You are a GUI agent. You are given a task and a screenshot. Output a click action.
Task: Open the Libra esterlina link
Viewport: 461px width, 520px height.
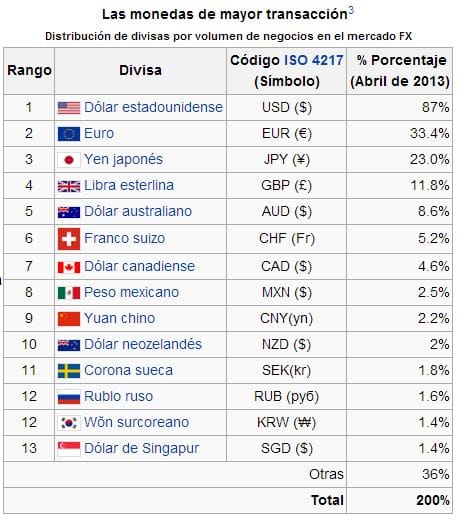(x=129, y=185)
